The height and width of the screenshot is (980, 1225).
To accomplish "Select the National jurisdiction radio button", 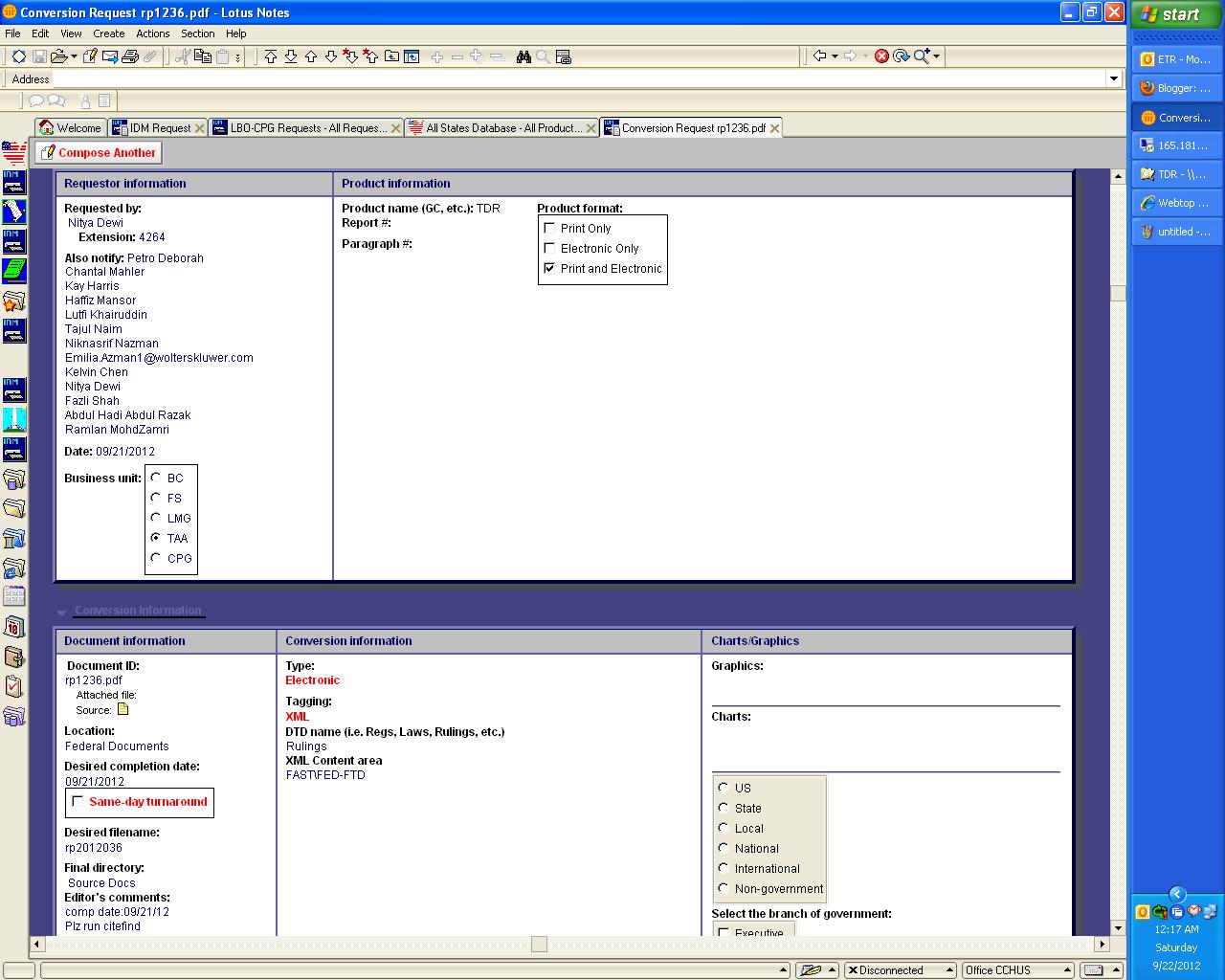I will pos(723,848).
